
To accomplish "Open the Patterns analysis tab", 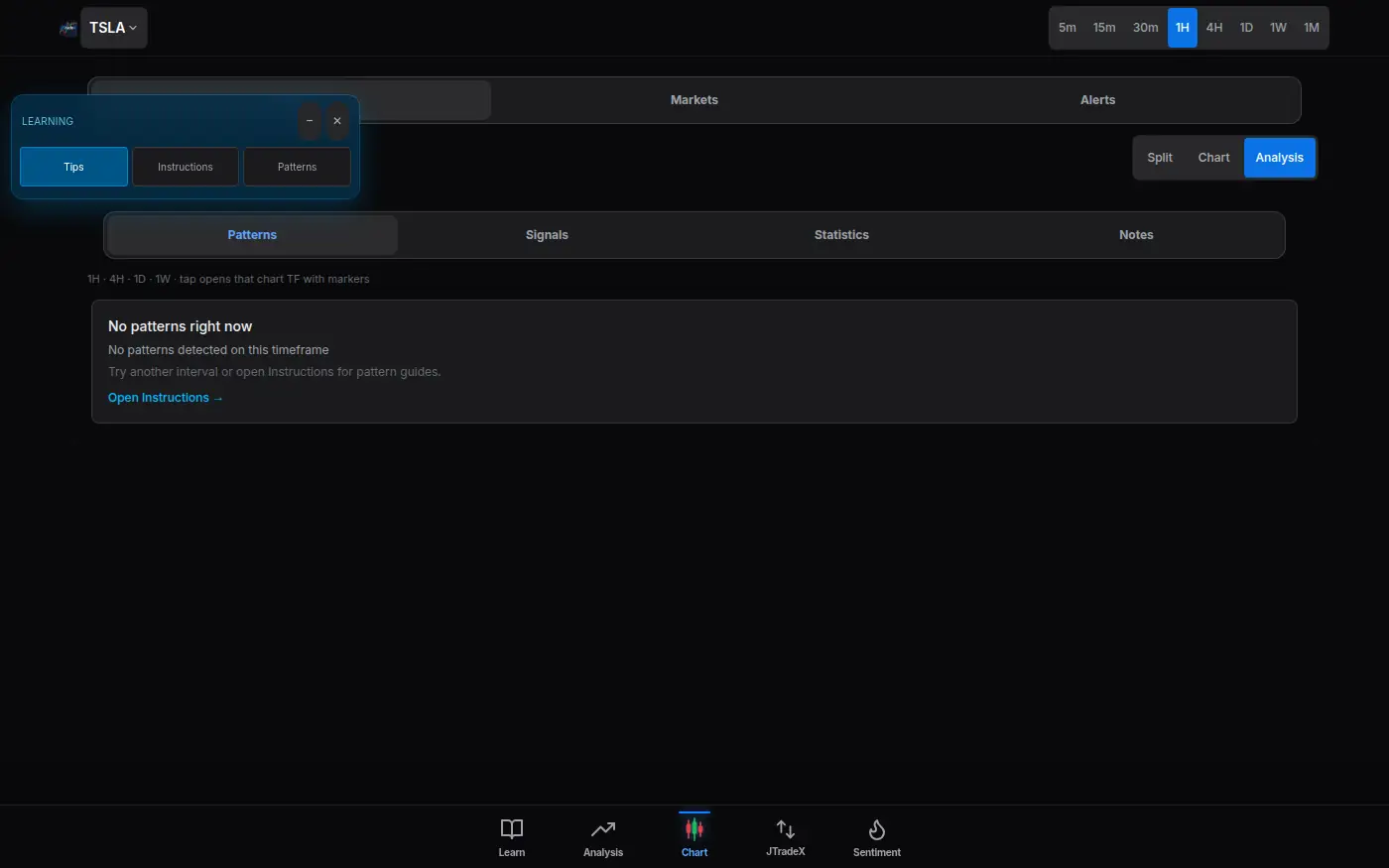I will (x=252, y=235).
